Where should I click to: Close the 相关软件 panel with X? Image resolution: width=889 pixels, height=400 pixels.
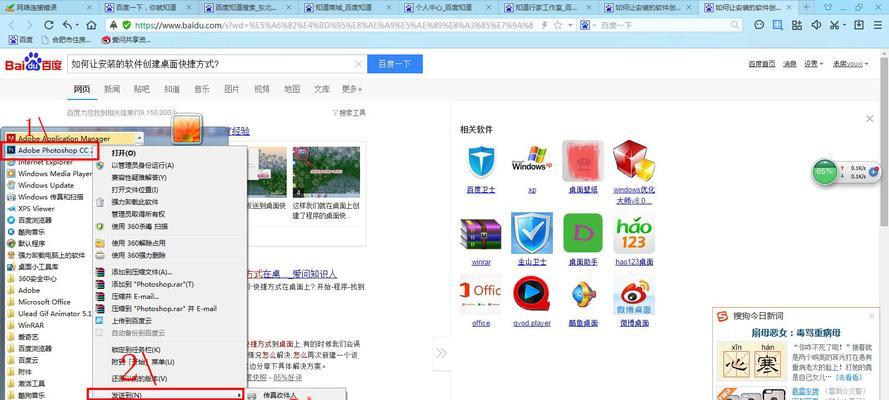tap(870, 118)
